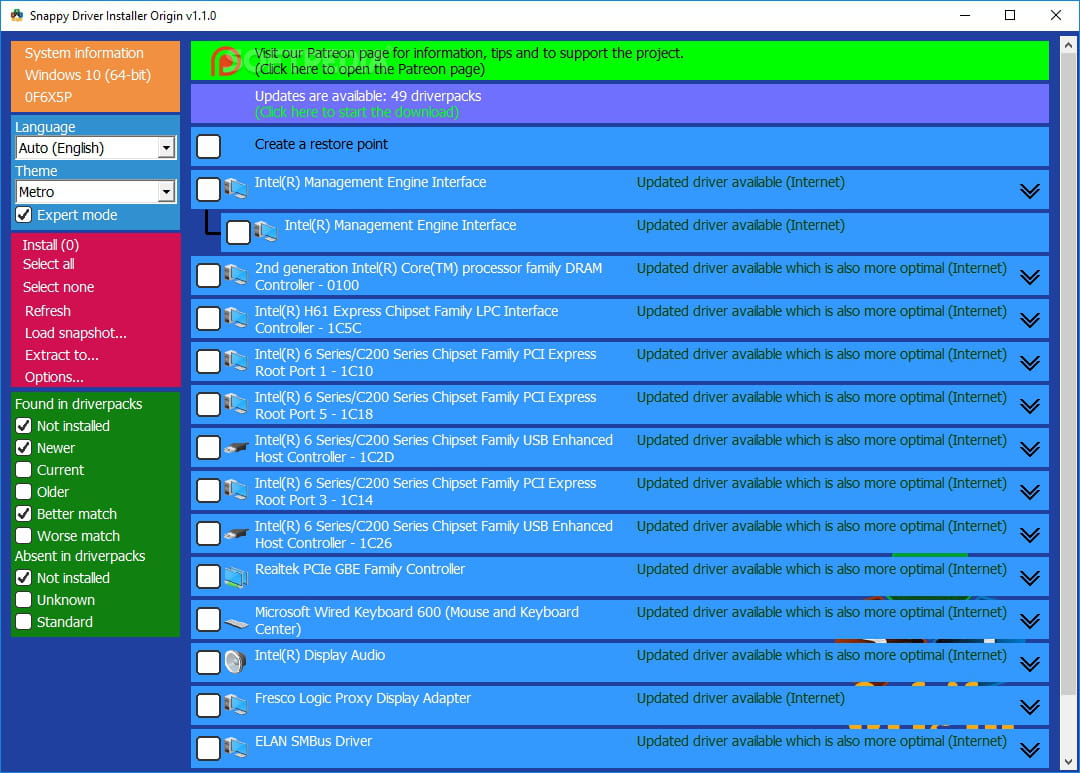This screenshot has width=1080, height=773.
Task: Click the ELAN SMBus Driver device icon
Action: 236,748
